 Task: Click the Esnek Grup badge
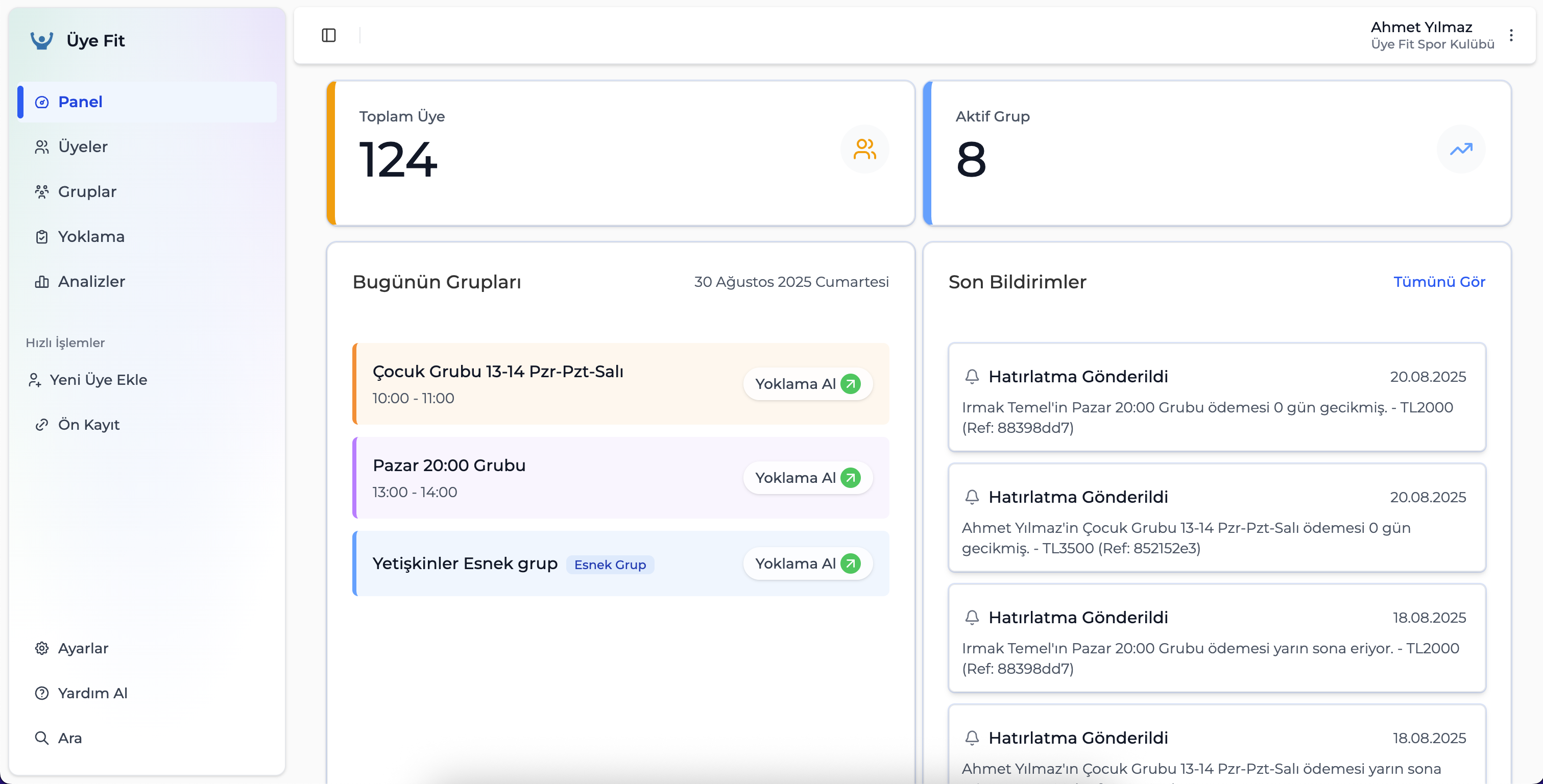pyautogui.click(x=610, y=564)
